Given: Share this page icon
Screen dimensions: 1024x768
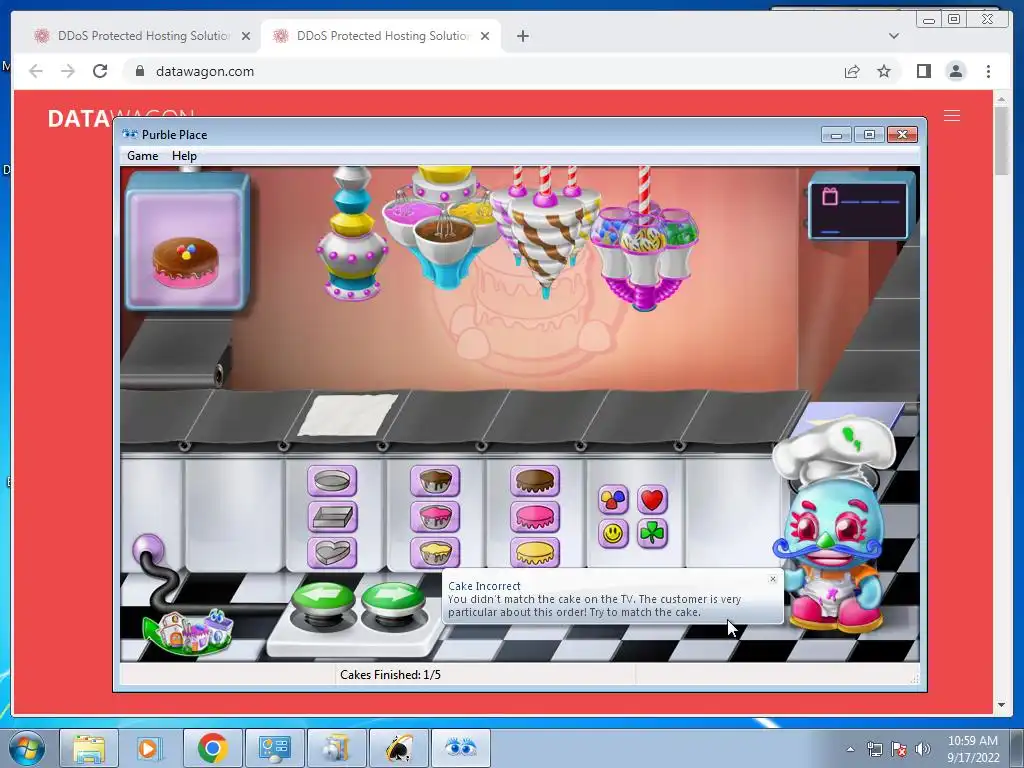Looking at the screenshot, I should coord(852,71).
